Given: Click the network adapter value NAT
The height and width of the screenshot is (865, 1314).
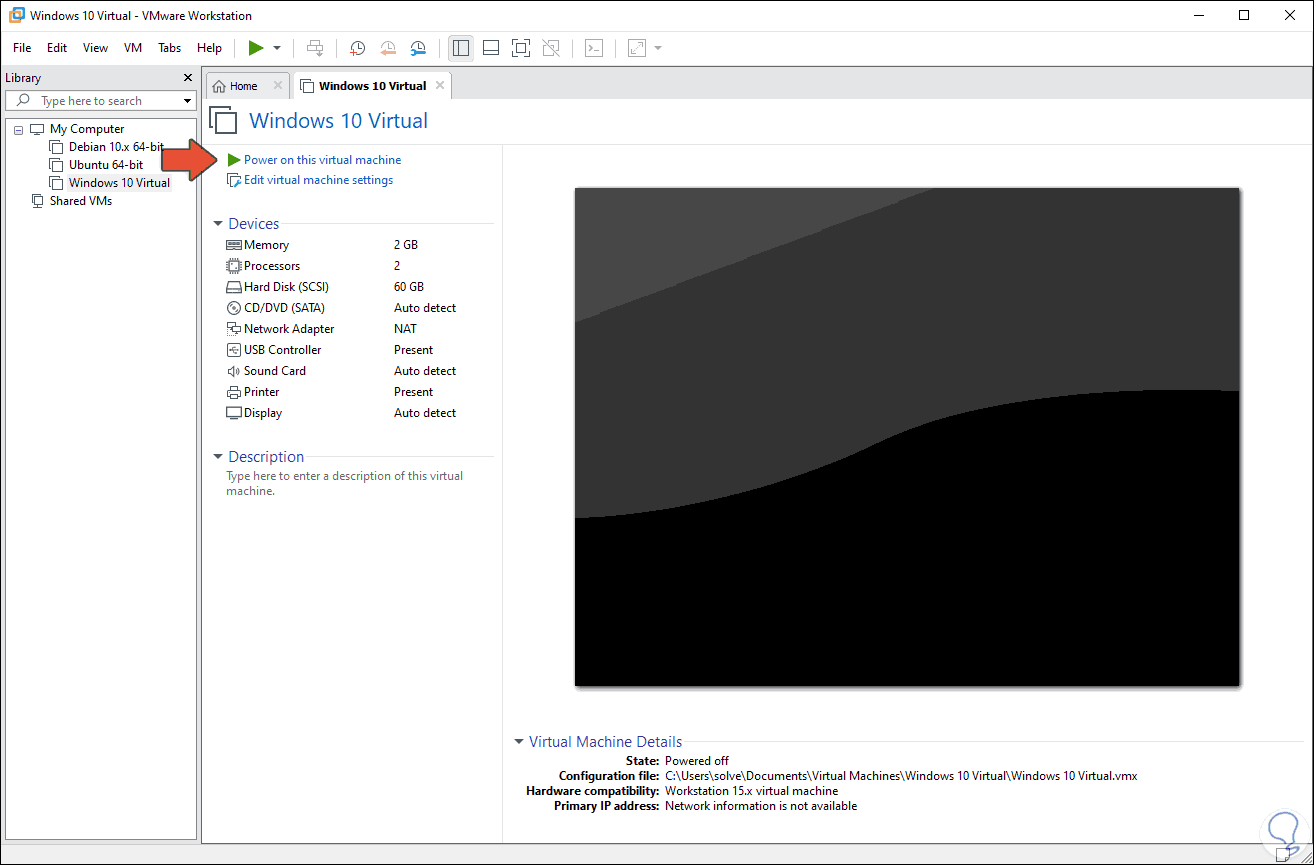Looking at the screenshot, I should 405,329.
